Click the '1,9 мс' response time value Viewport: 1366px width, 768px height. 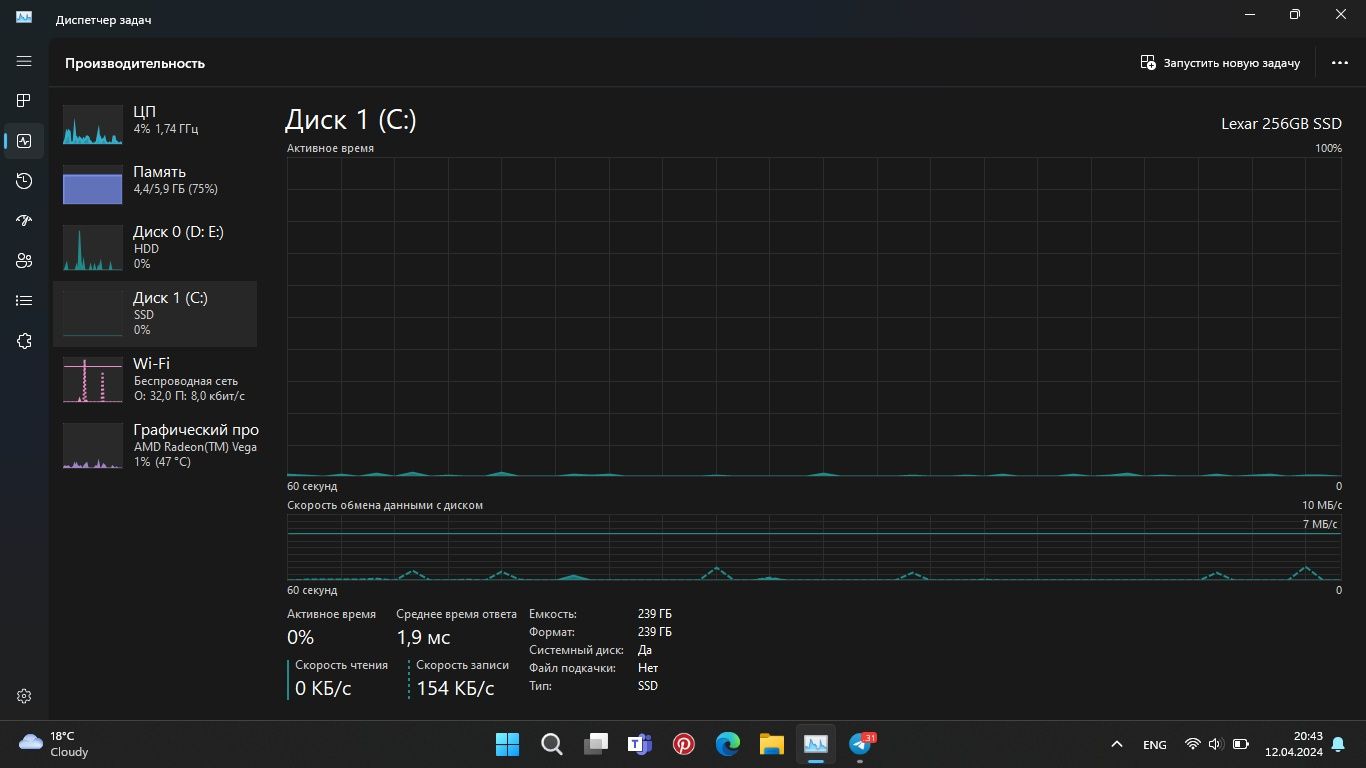tap(423, 638)
